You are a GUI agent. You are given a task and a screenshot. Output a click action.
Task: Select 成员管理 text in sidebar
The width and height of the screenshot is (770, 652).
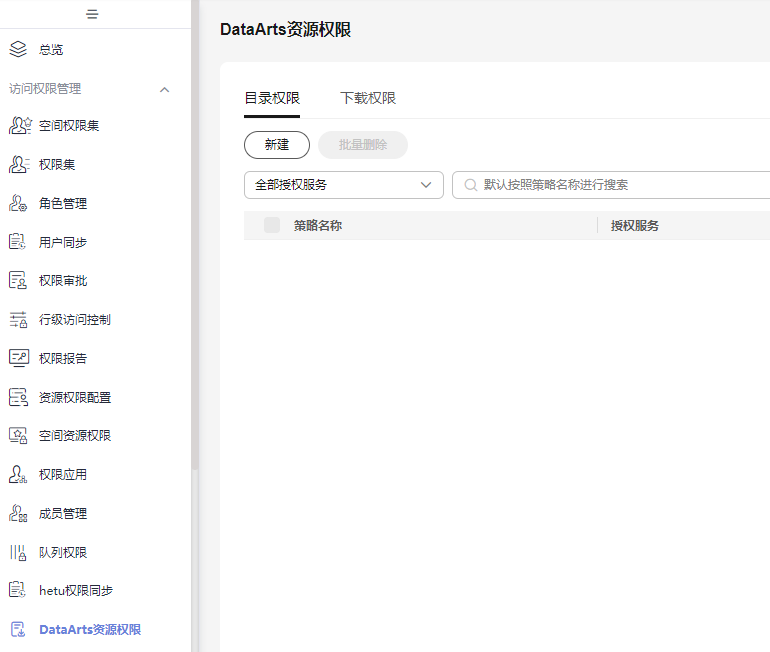(63, 514)
